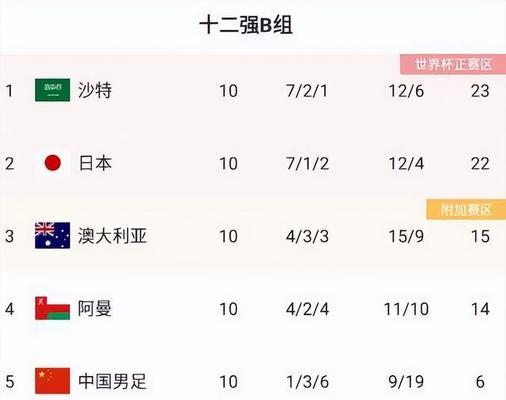Image resolution: width=506 pixels, height=400 pixels.
Task: Click Japan's 22 points value
Action: pos(480,164)
